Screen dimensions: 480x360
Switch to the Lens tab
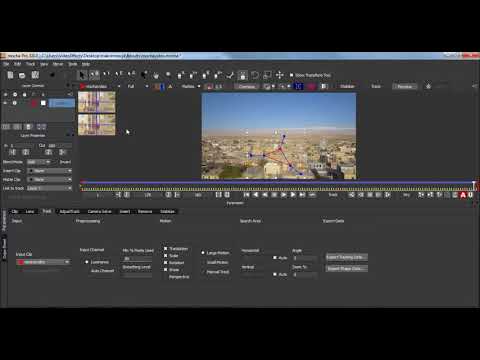tap(30, 211)
